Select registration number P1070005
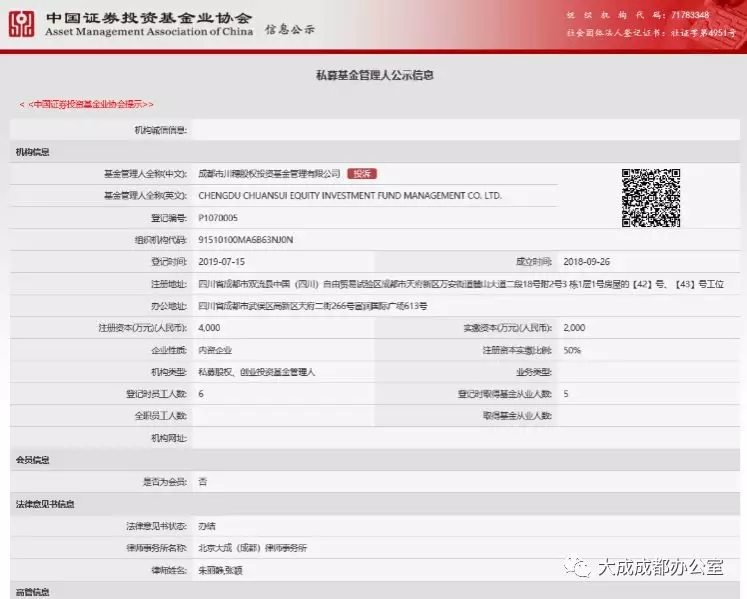This screenshot has height=599, width=747. click(x=218, y=218)
